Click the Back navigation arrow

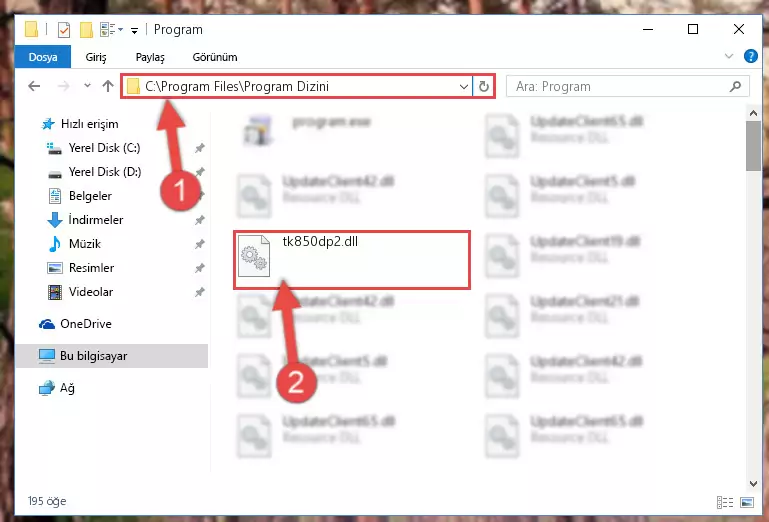(x=34, y=86)
